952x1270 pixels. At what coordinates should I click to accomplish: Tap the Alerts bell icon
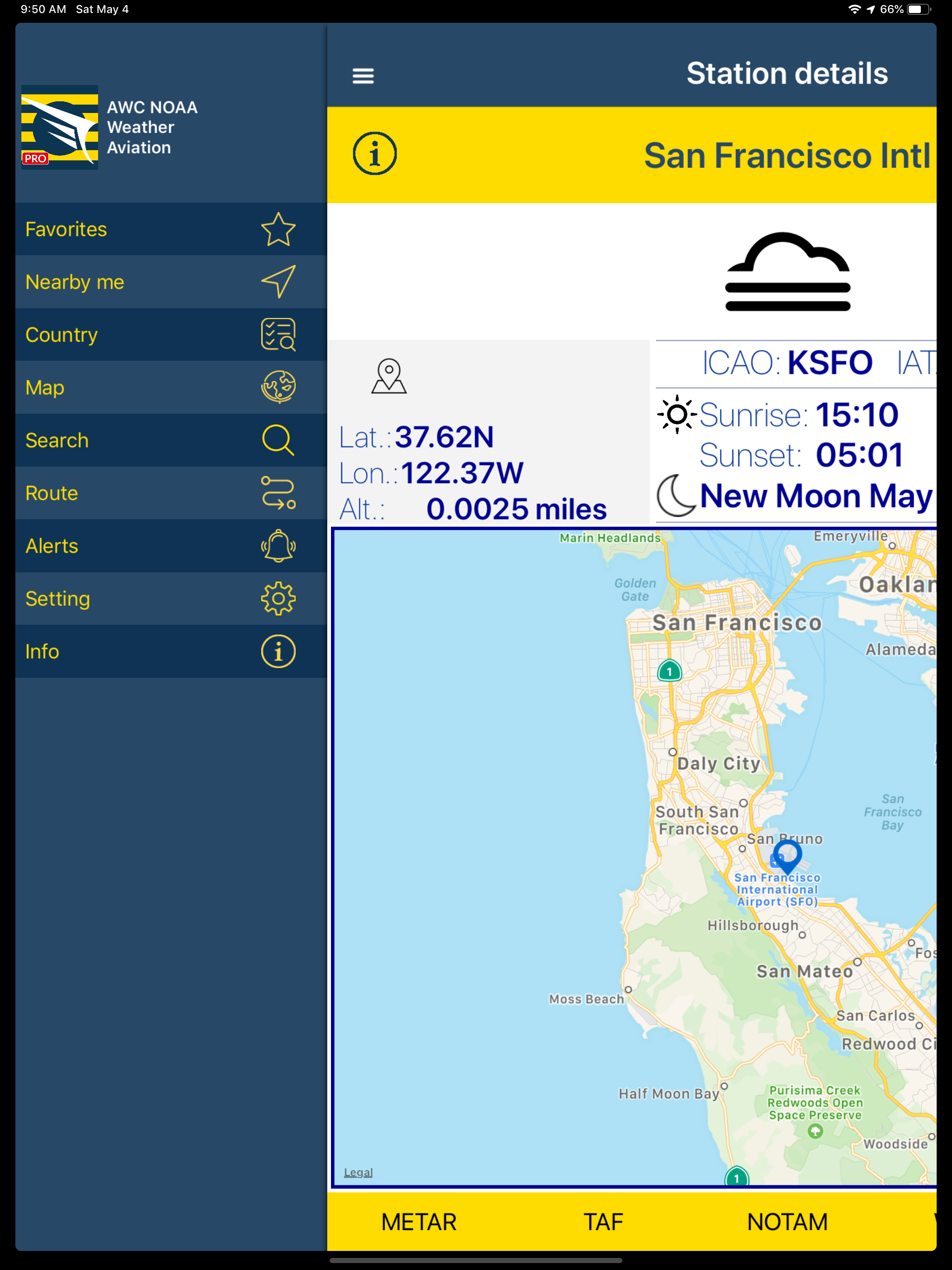click(278, 545)
